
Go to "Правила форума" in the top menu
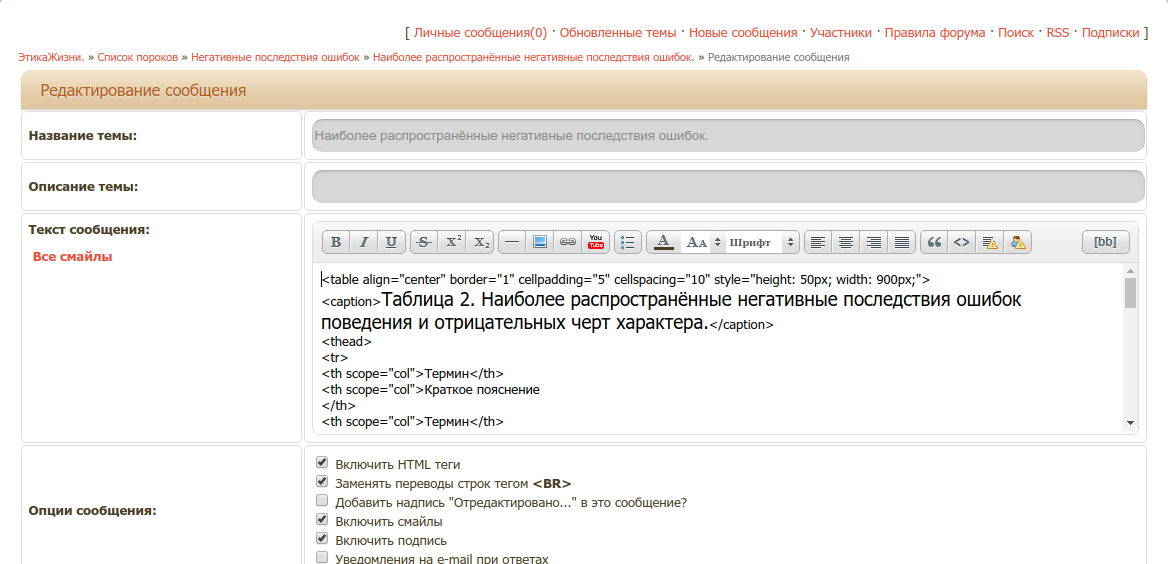[x=937, y=33]
